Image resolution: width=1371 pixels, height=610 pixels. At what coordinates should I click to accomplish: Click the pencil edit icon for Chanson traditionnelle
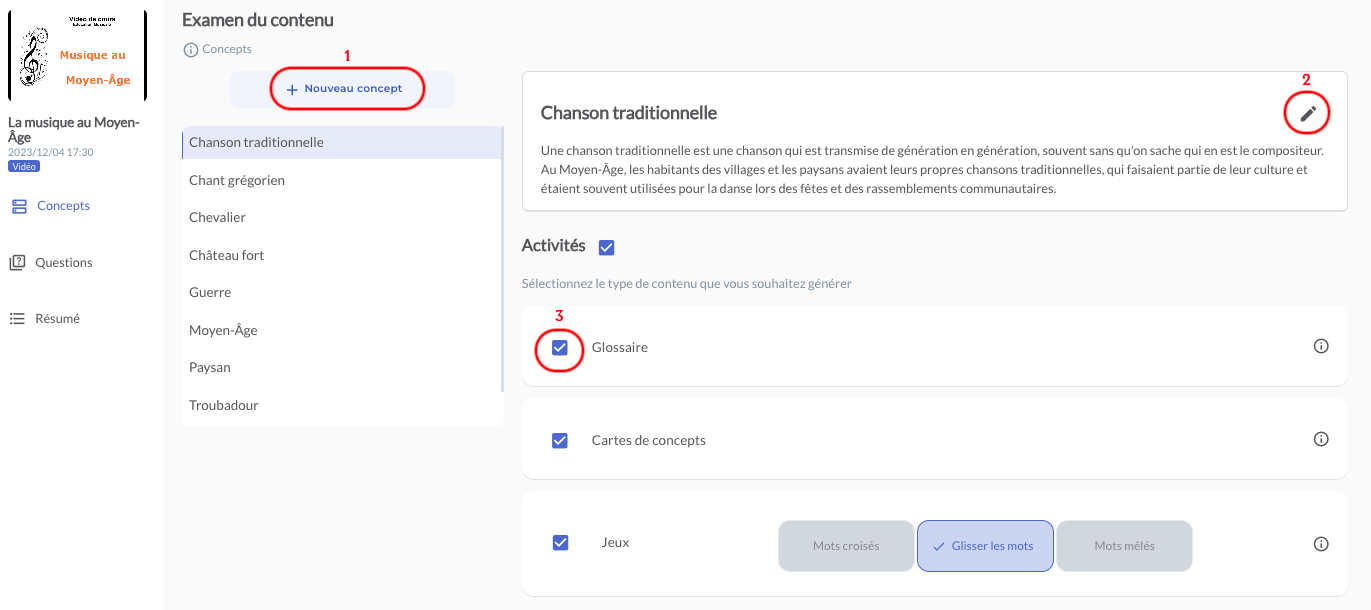(1307, 114)
